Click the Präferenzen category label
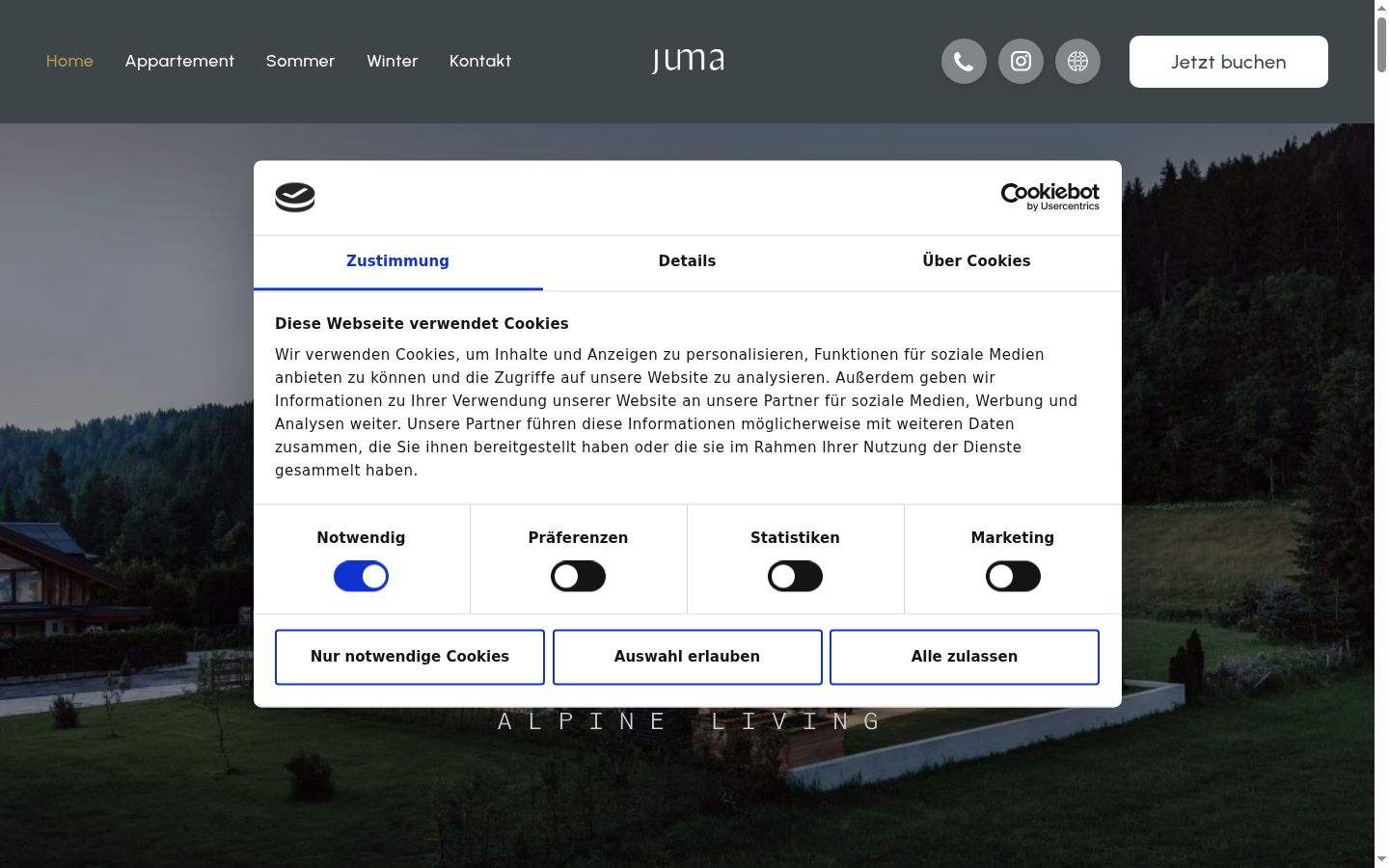 578,538
